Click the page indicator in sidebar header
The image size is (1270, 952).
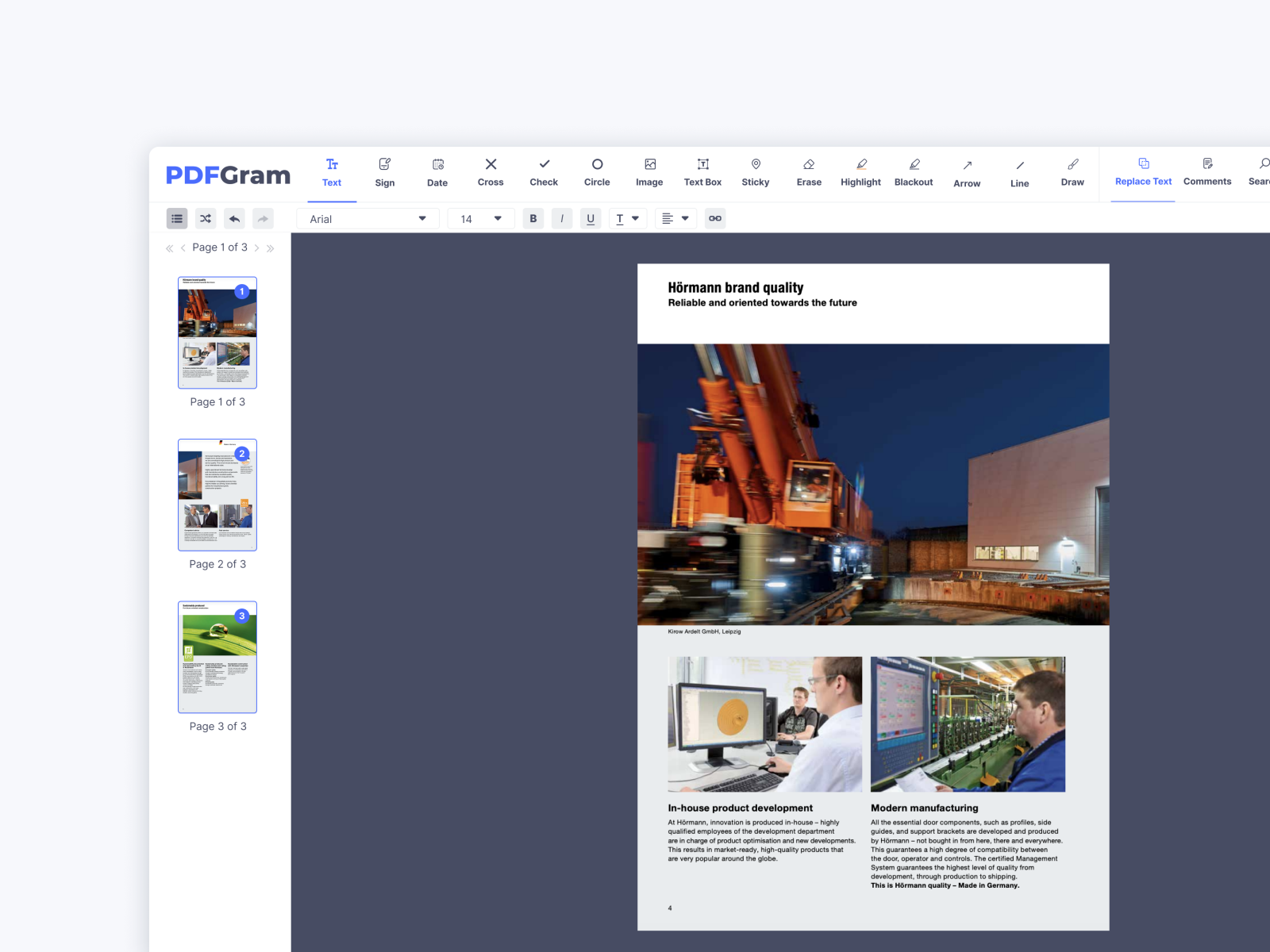220,248
